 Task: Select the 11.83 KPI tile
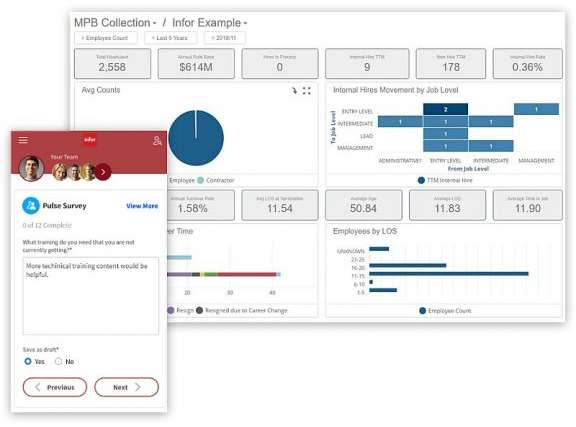click(x=447, y=205)
